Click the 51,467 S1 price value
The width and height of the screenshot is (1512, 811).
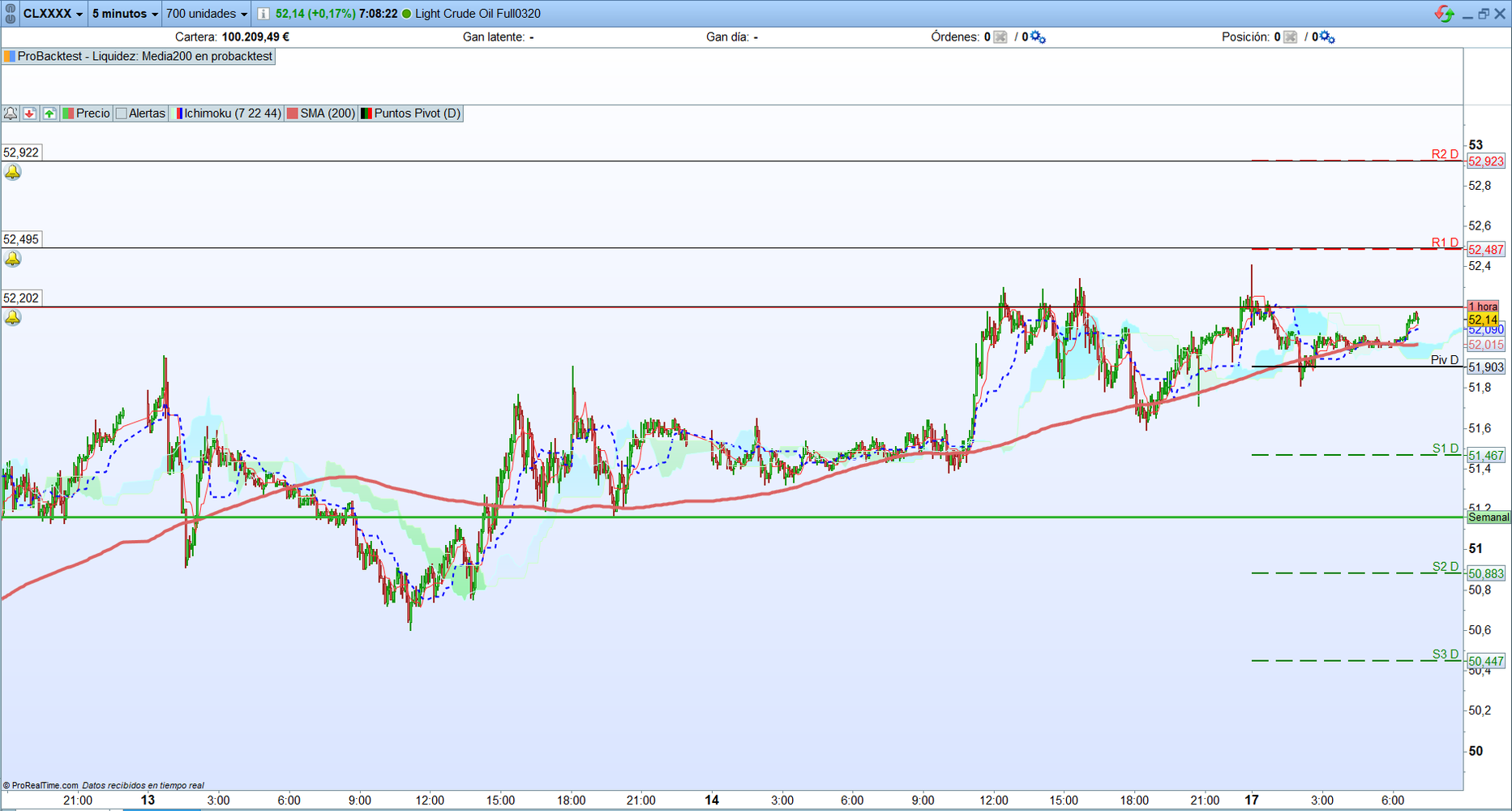click(x=1486, y=456)
